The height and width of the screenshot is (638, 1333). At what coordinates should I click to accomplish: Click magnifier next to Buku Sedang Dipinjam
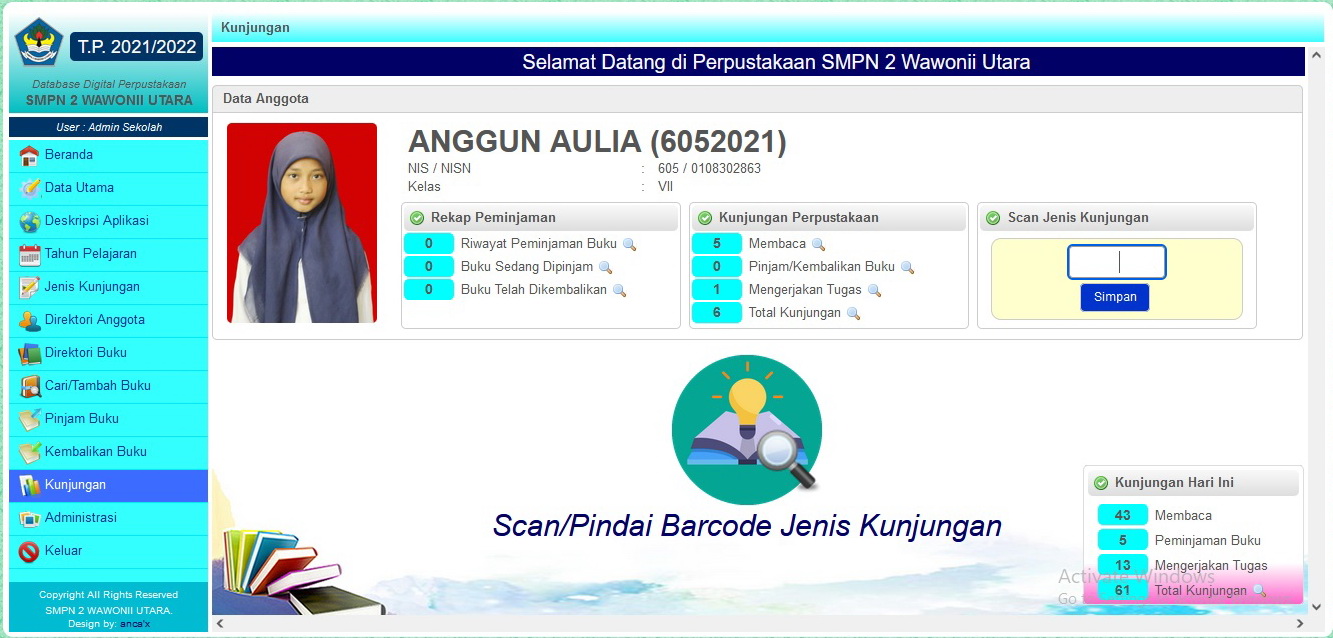click(x=605, y=268)
